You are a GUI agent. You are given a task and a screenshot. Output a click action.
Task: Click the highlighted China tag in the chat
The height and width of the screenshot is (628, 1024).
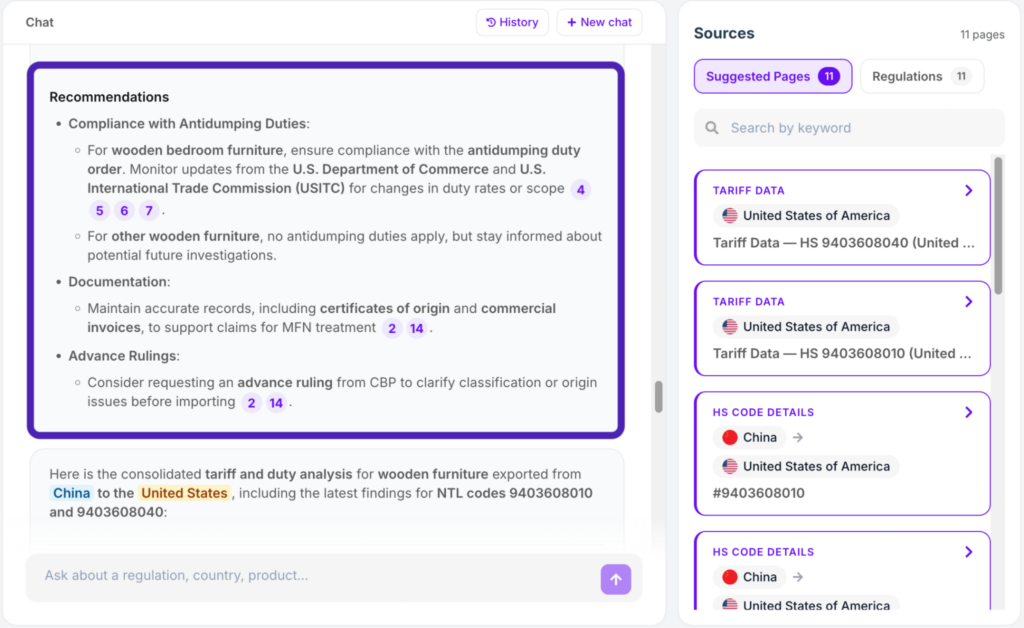72,493
